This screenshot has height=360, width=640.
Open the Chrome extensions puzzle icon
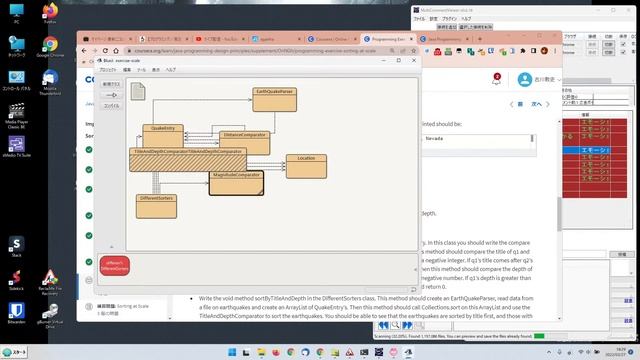(x=523, y=51)
